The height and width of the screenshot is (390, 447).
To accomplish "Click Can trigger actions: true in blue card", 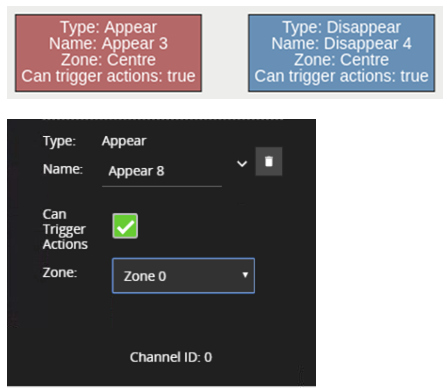I will 341,76.
